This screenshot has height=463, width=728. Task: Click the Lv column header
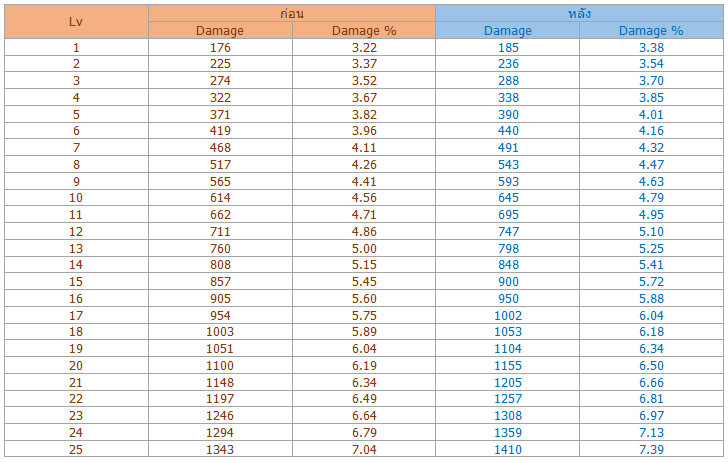click(76, 22)
